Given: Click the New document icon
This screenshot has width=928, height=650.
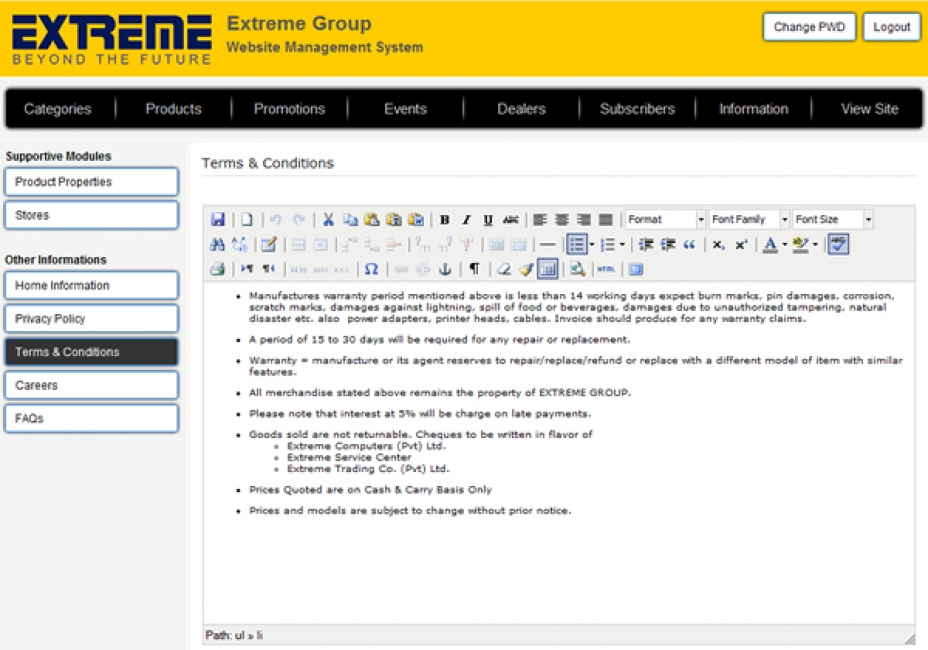Looking at the screenshot, I should click(247, 220).
